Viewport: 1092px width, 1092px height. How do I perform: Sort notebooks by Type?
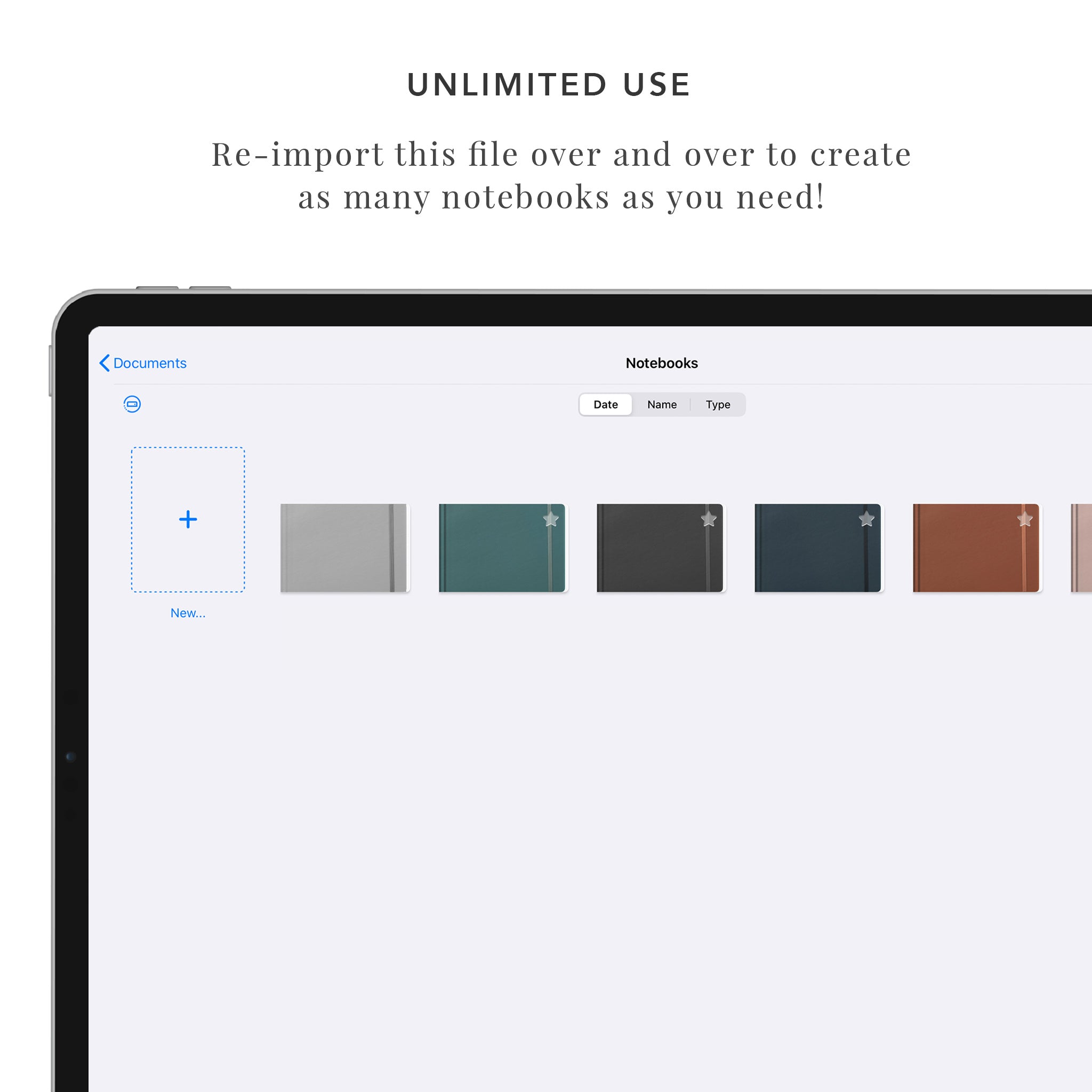coord(718,405)
